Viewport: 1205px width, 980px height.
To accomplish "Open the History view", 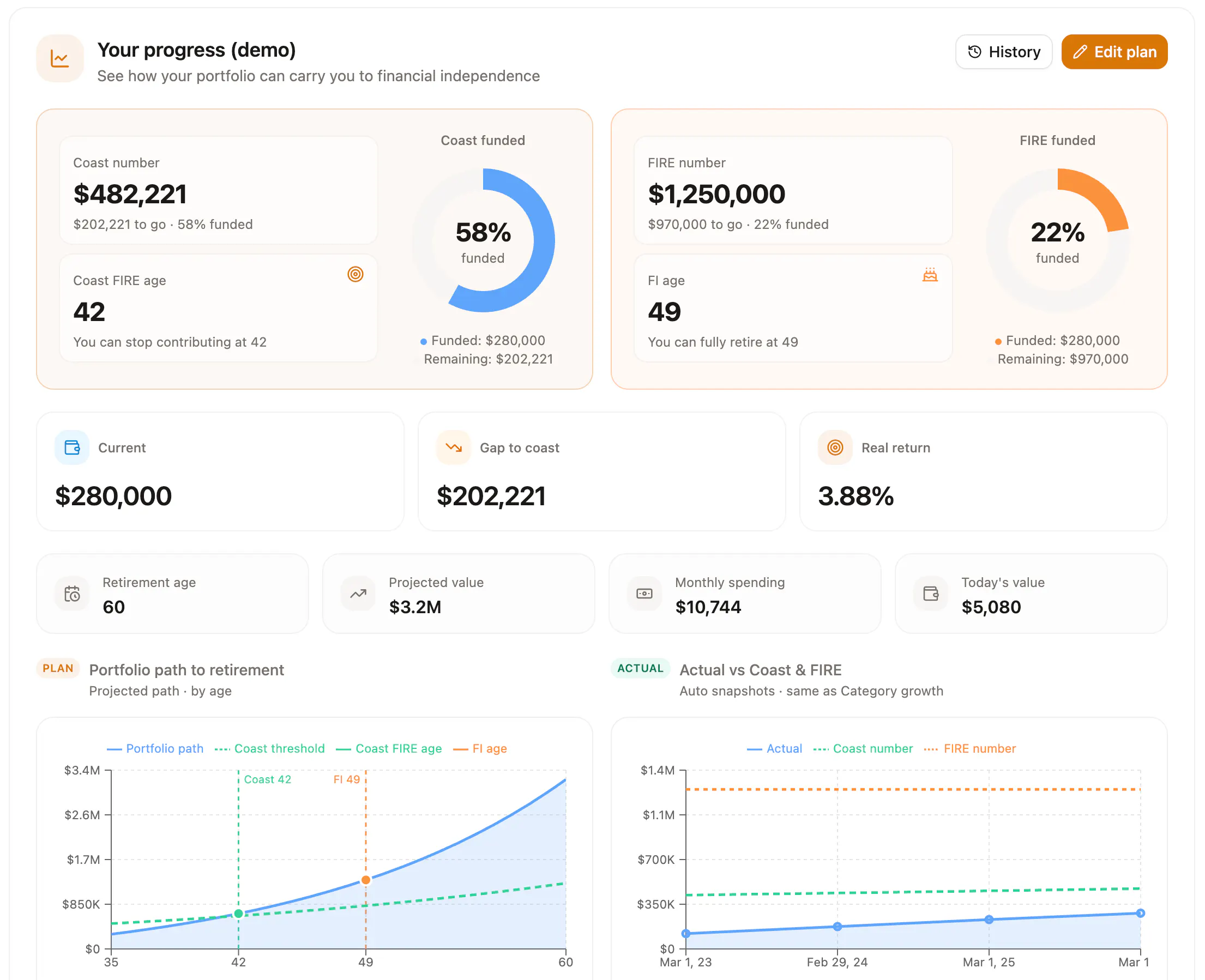I will (x=1003, y=52).
